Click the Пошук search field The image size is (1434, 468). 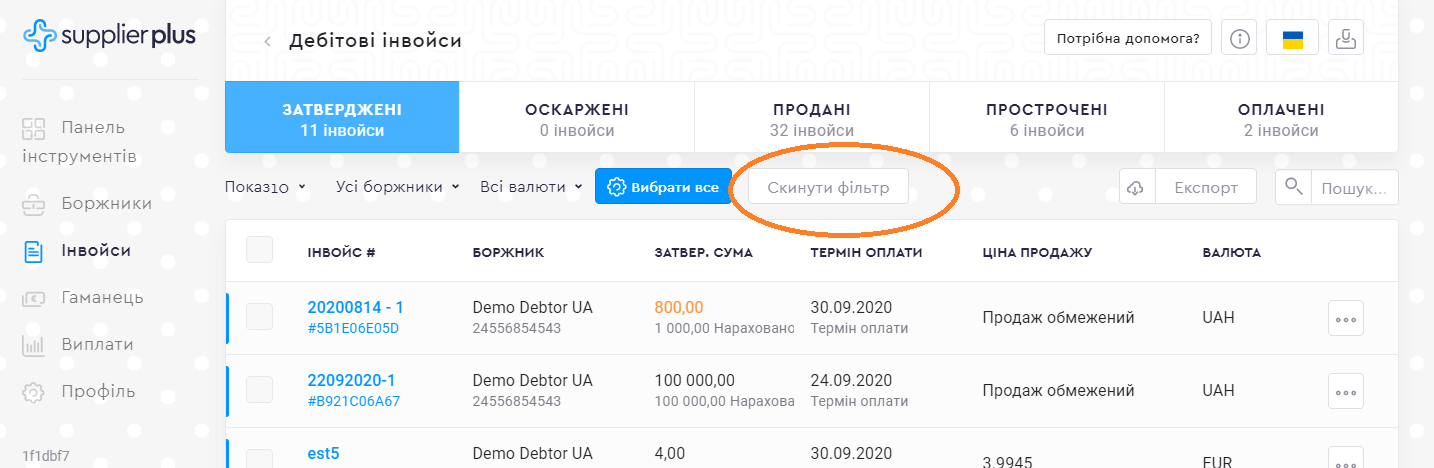coord(1354,187)
